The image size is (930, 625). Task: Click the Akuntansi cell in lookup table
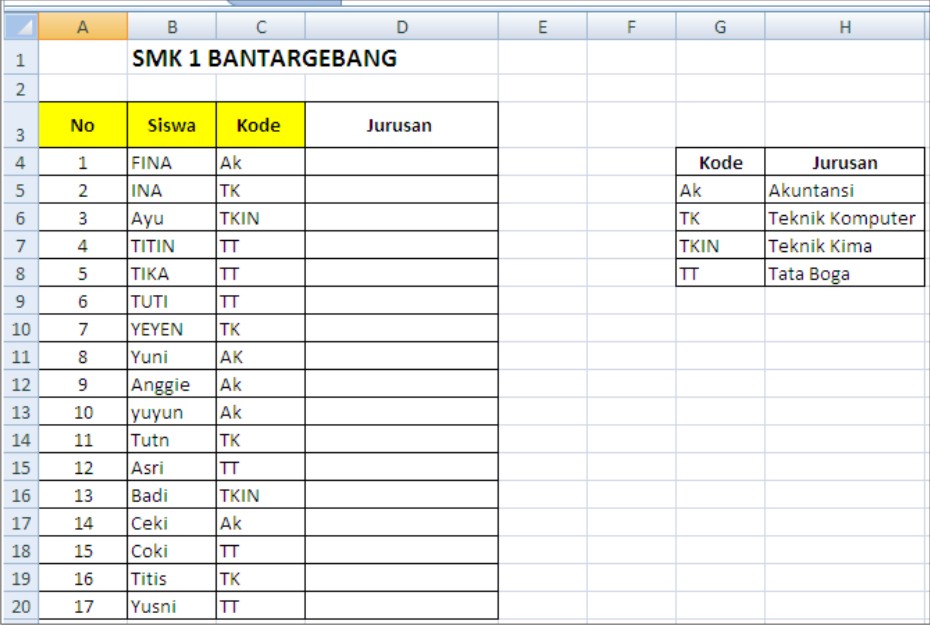(845, 191)
